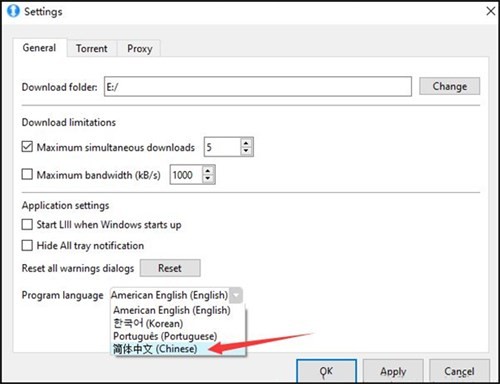
Task: Pick Português (Portuguese) language option
Action: 178,336
